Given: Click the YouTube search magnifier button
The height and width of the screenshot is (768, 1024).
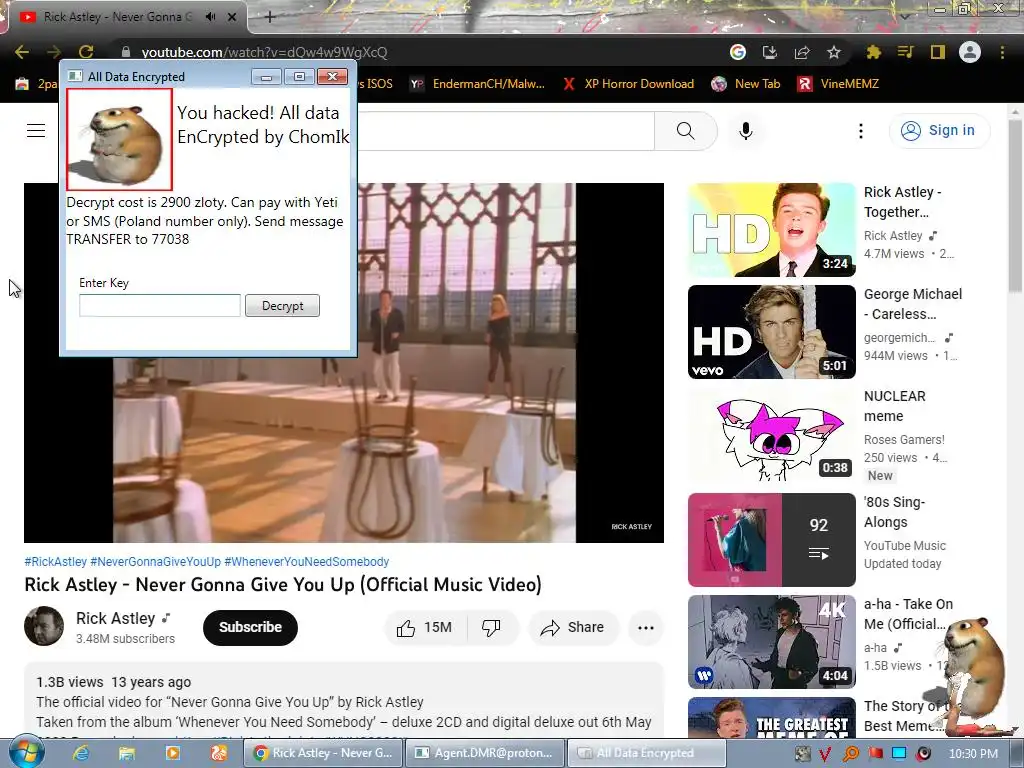Looking at the screenshot, I should point(686,131).
